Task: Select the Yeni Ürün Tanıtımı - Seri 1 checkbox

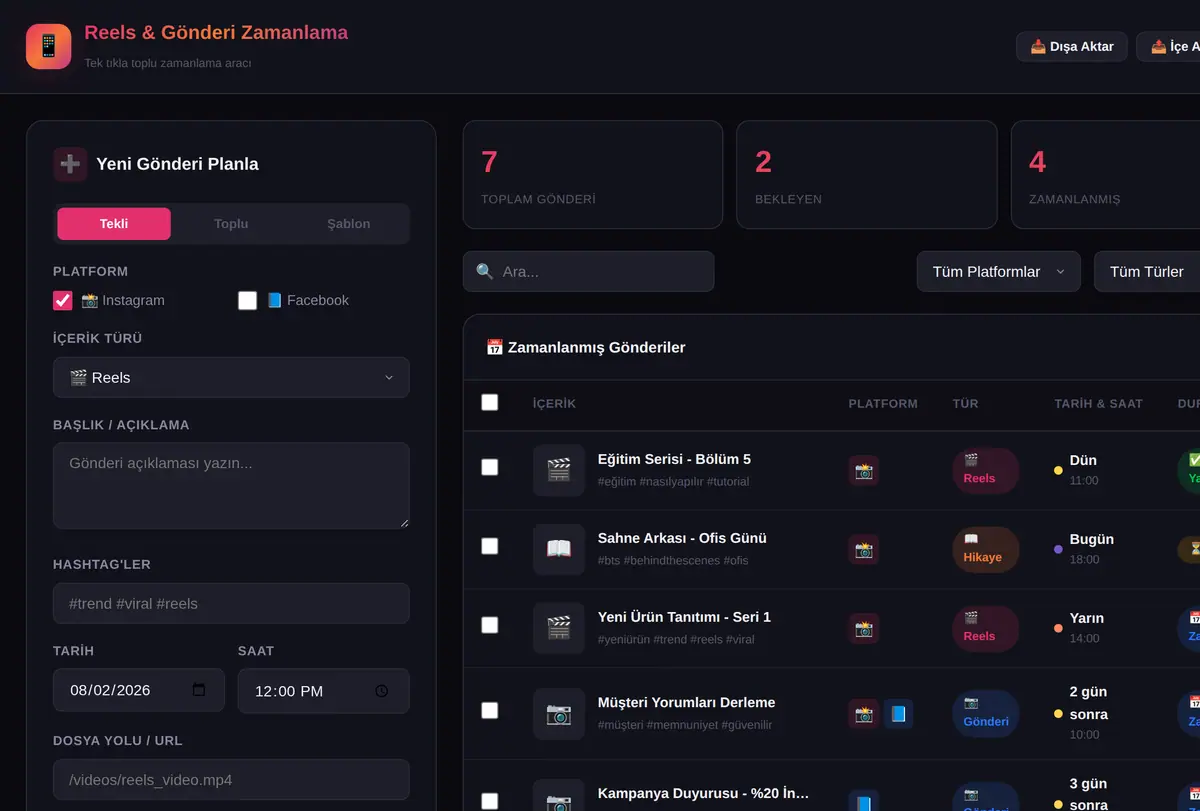Action: click(490, 625)
